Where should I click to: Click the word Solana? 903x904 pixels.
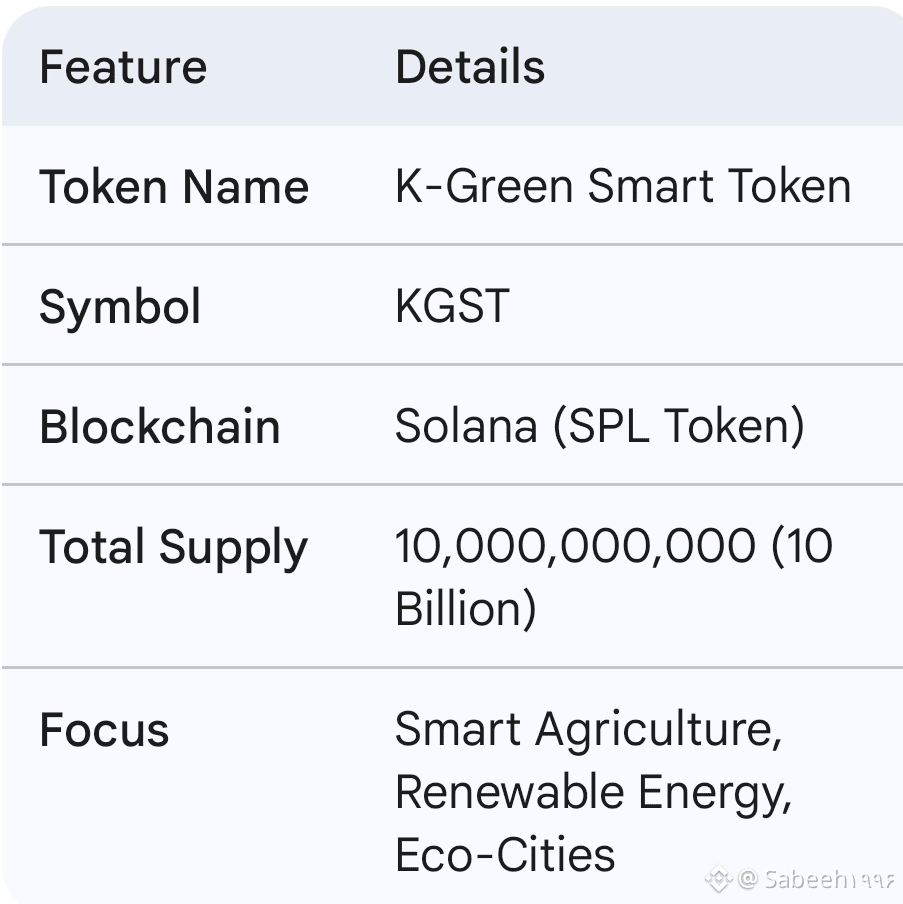[x=465, y=427]
